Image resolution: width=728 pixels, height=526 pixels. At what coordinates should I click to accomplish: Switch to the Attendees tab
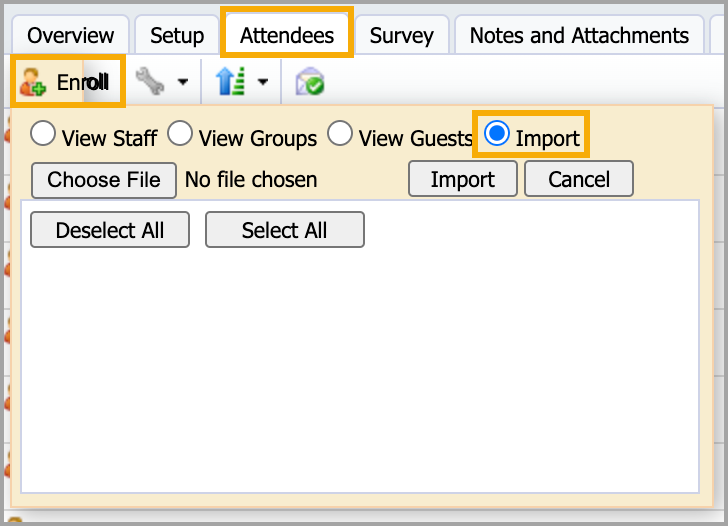pos(287,33)
